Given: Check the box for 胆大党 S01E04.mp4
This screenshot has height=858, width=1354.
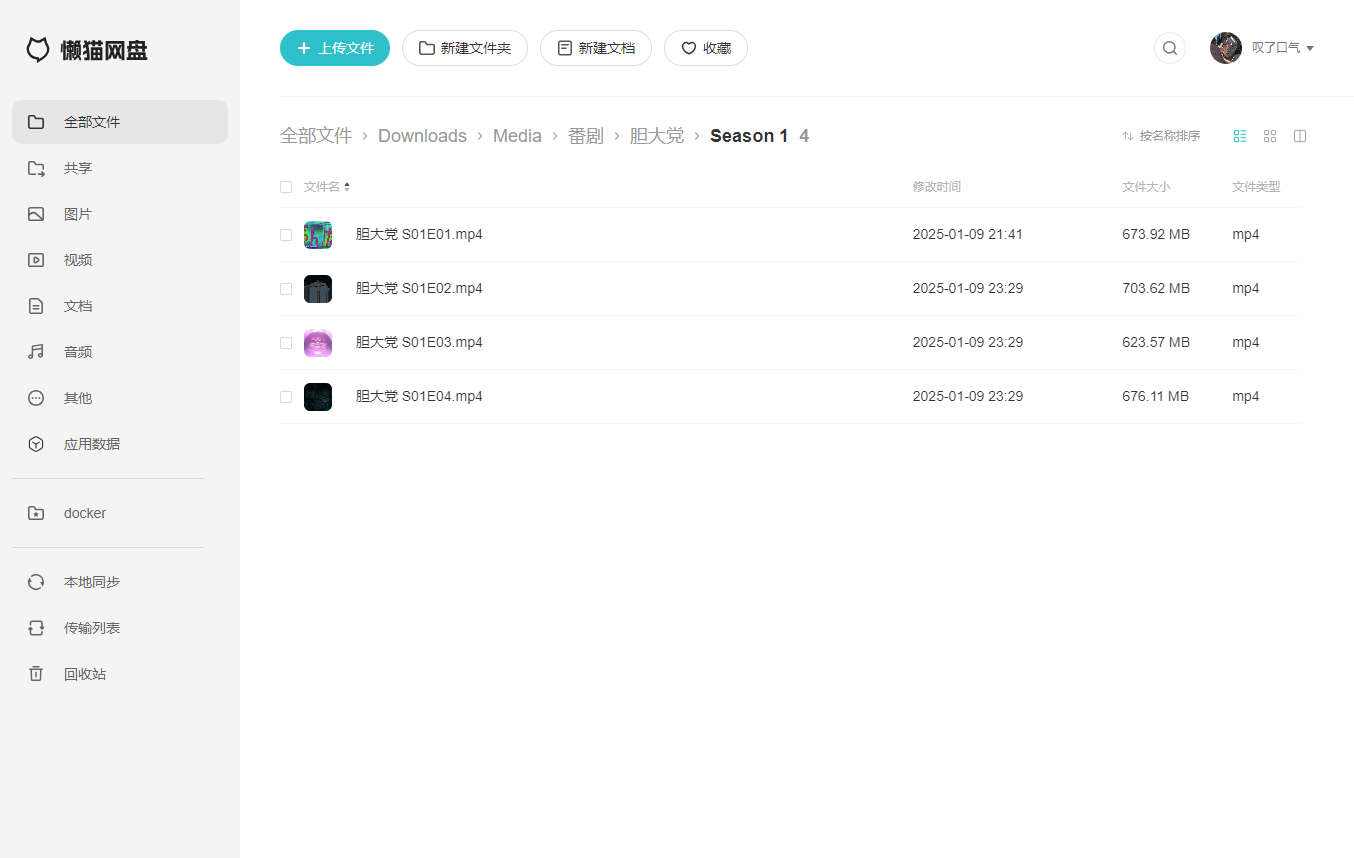Looking at the screenshot, I should tap(286, 397).
